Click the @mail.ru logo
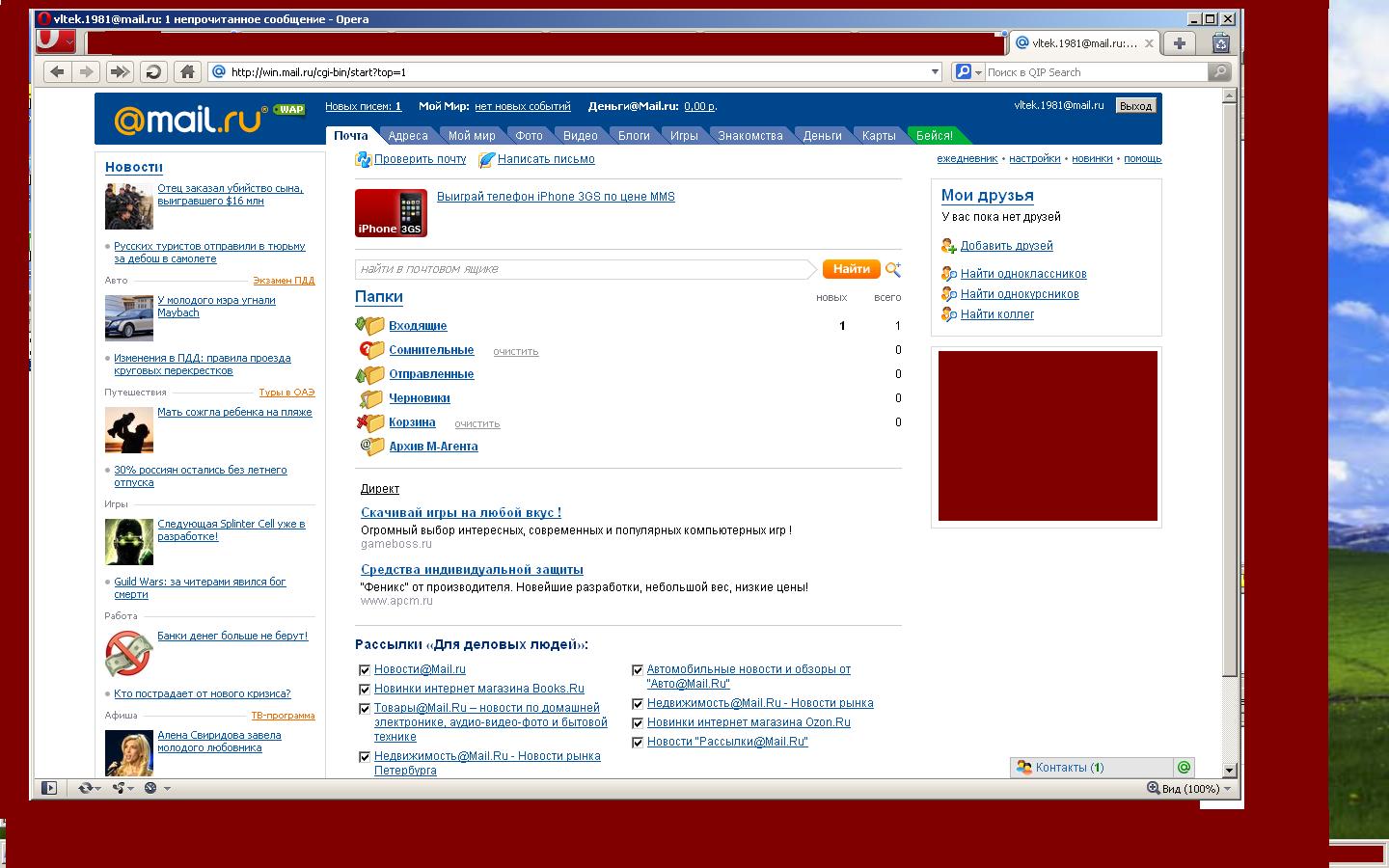Viewport: 1389px width, 868px height. coord(191,119)
